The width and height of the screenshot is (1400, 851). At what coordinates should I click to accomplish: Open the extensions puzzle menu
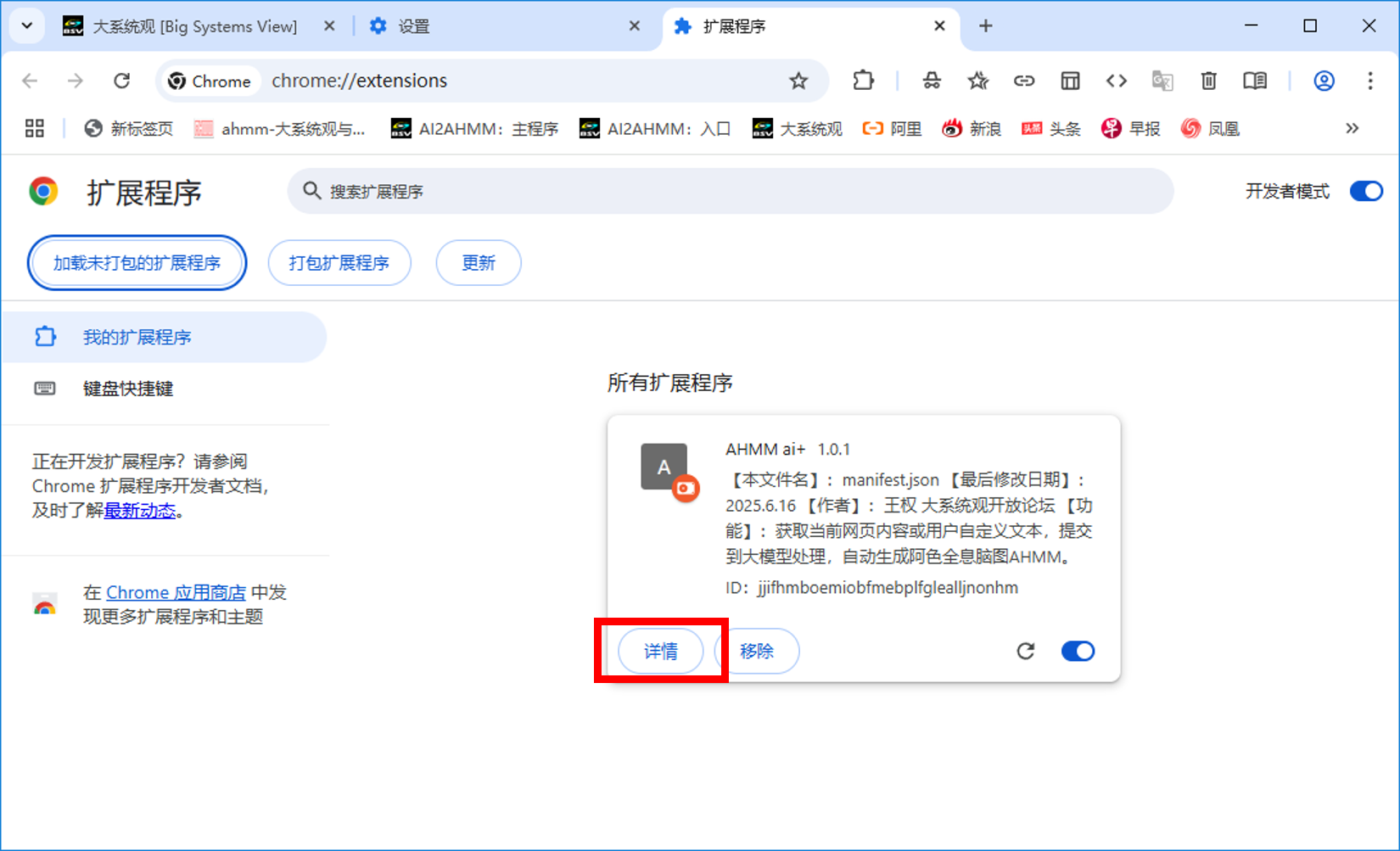coord(863,81)
